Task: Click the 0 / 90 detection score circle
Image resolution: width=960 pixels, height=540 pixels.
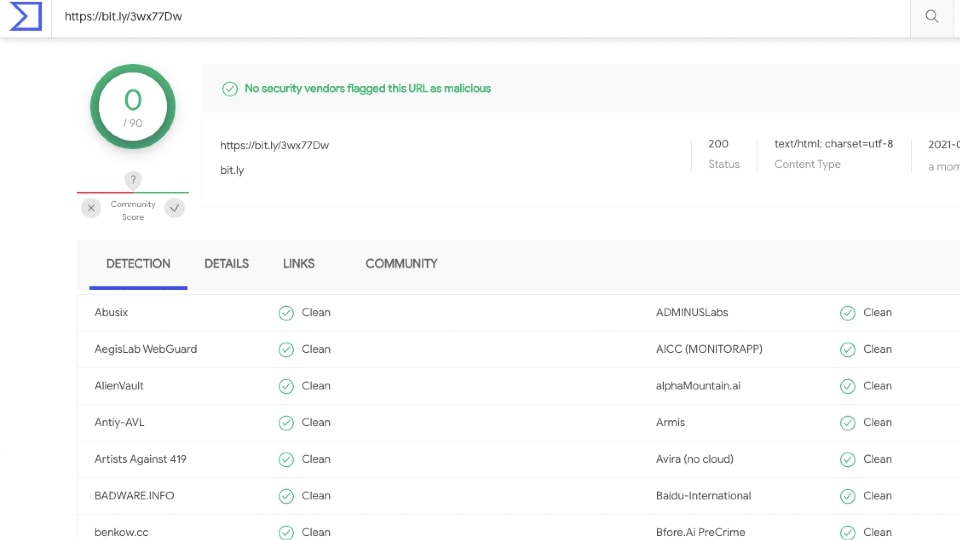Action: [133, 107]
